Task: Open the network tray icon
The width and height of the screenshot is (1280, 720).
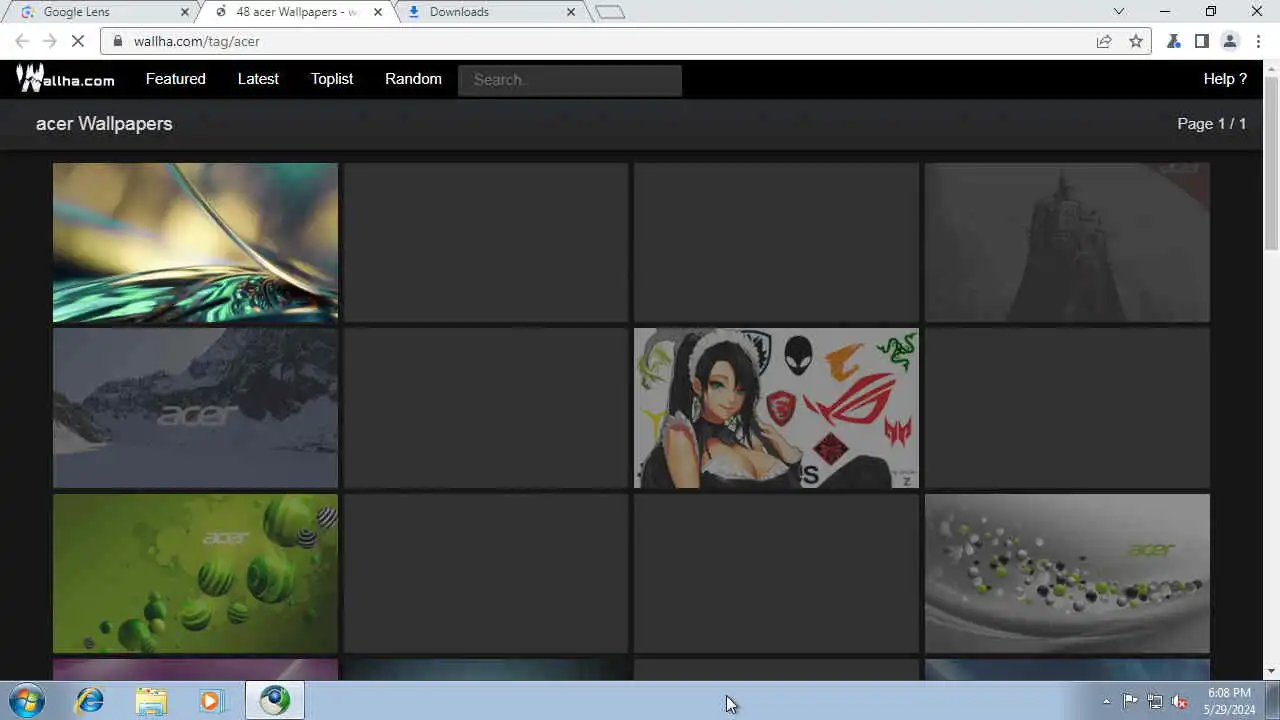Action: (x=1155, y=701)
